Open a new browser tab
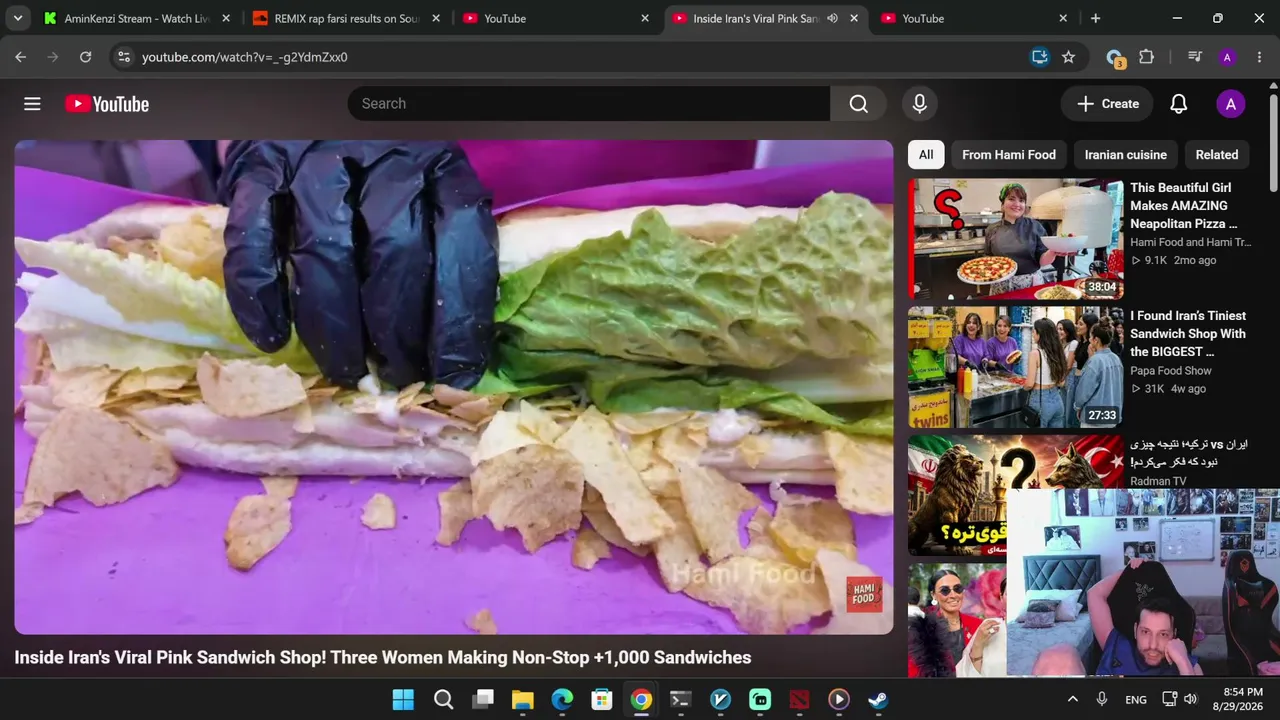Image resolution: width=1280 pixels, height=720 pixels. click(1095, 18)
